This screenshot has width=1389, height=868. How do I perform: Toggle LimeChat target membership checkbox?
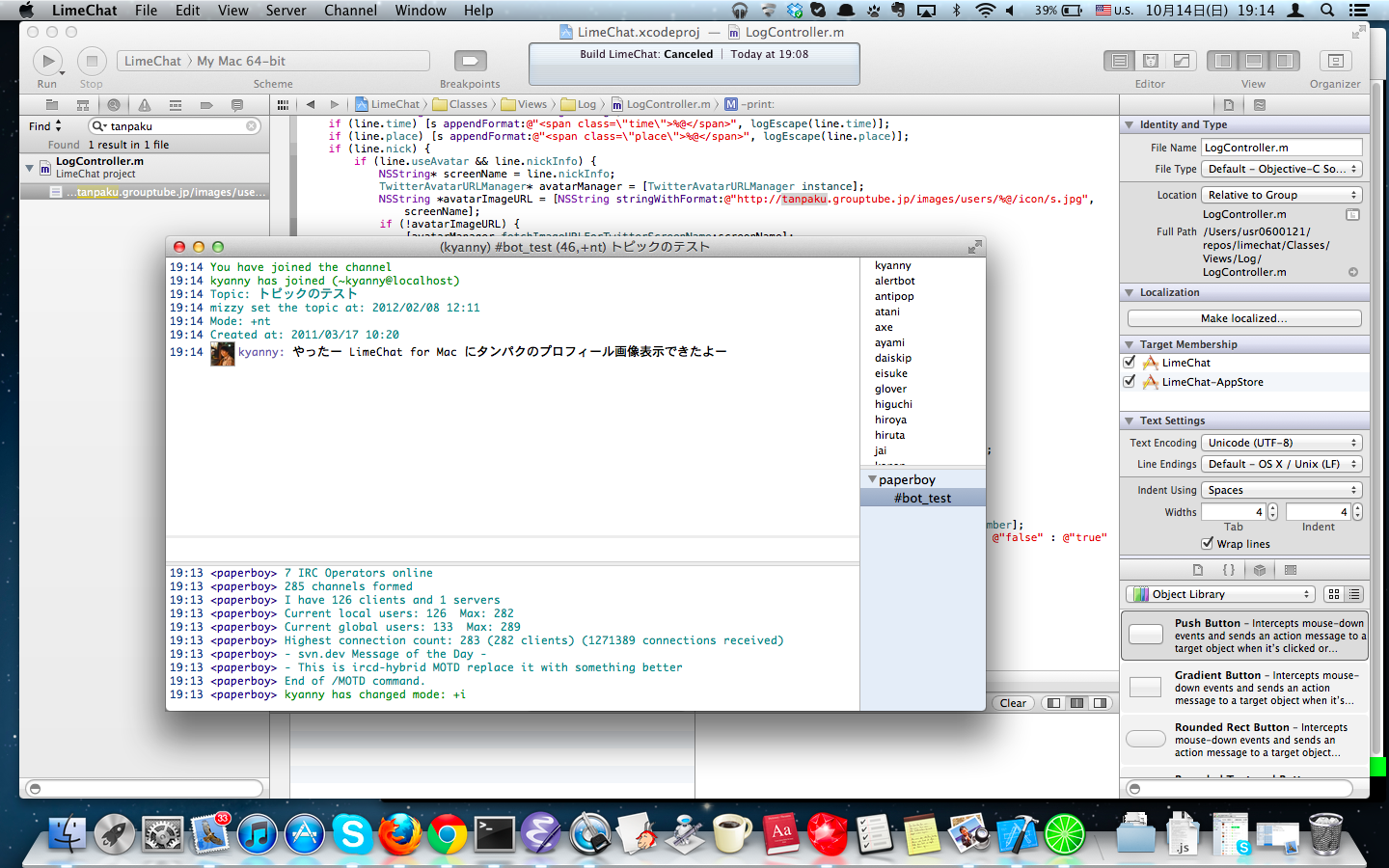point(1130,363)
